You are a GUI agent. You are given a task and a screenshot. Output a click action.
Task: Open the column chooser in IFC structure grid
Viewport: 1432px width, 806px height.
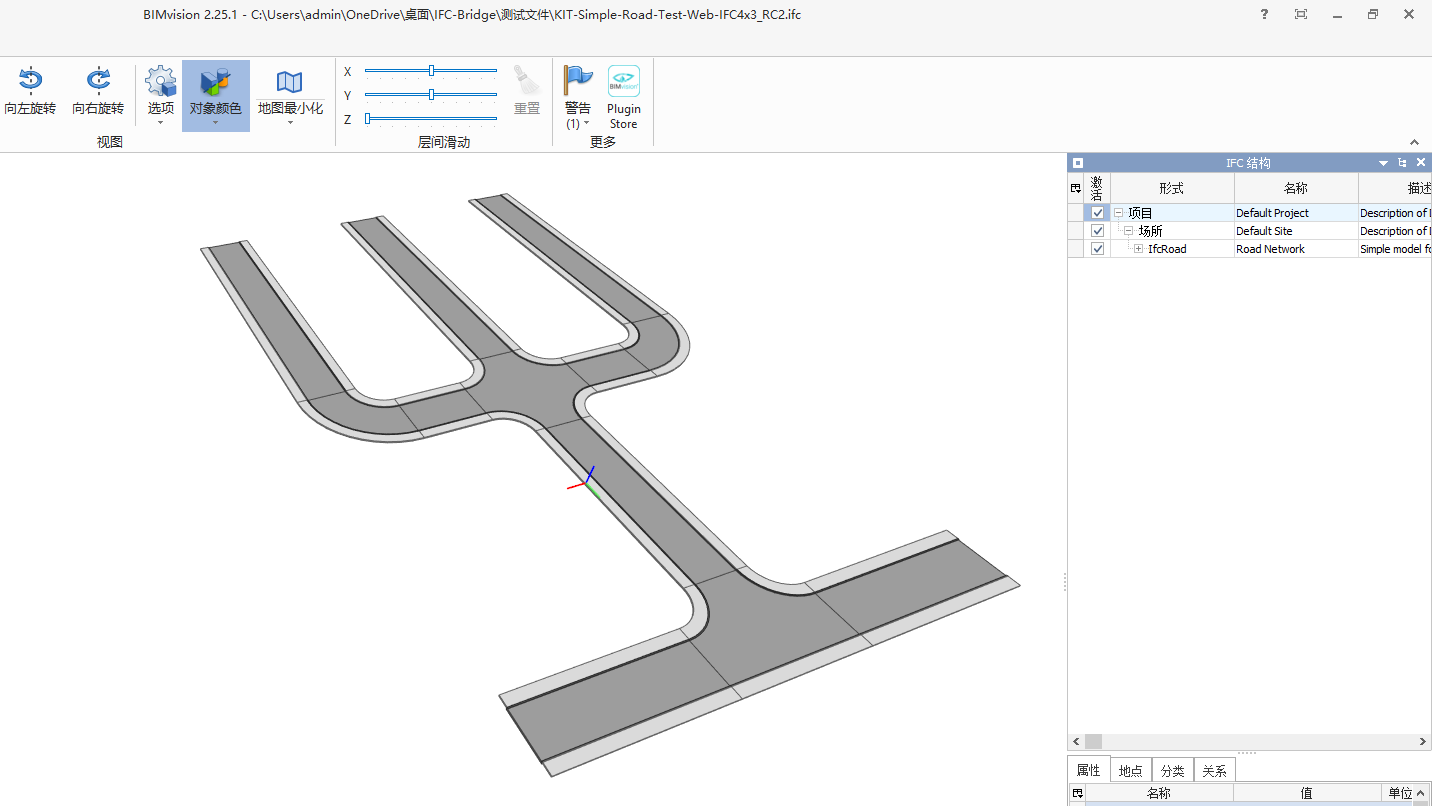coord(1076,188)
